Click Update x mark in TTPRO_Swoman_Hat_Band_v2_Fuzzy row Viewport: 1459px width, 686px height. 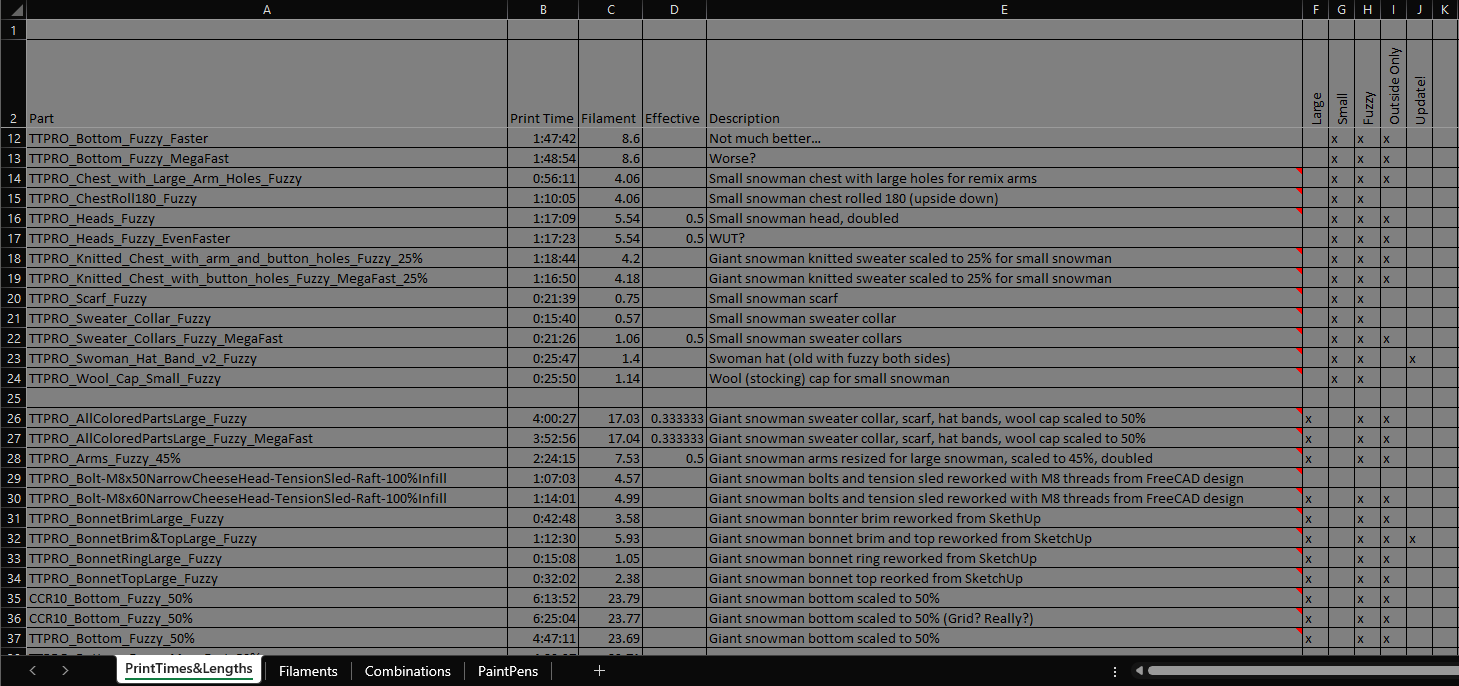[x=1412, y=359]
